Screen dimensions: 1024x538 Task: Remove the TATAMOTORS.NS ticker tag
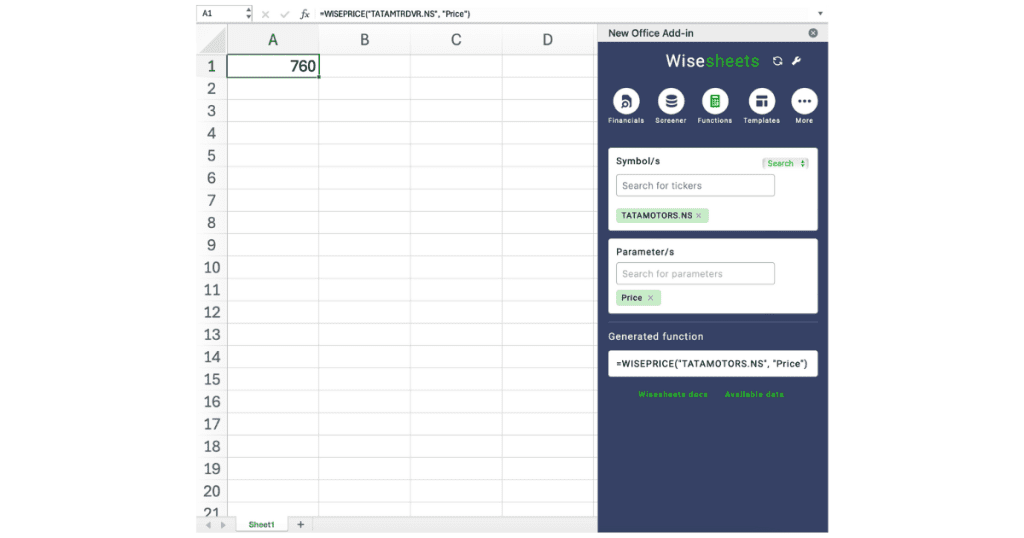tap(699, 215)
